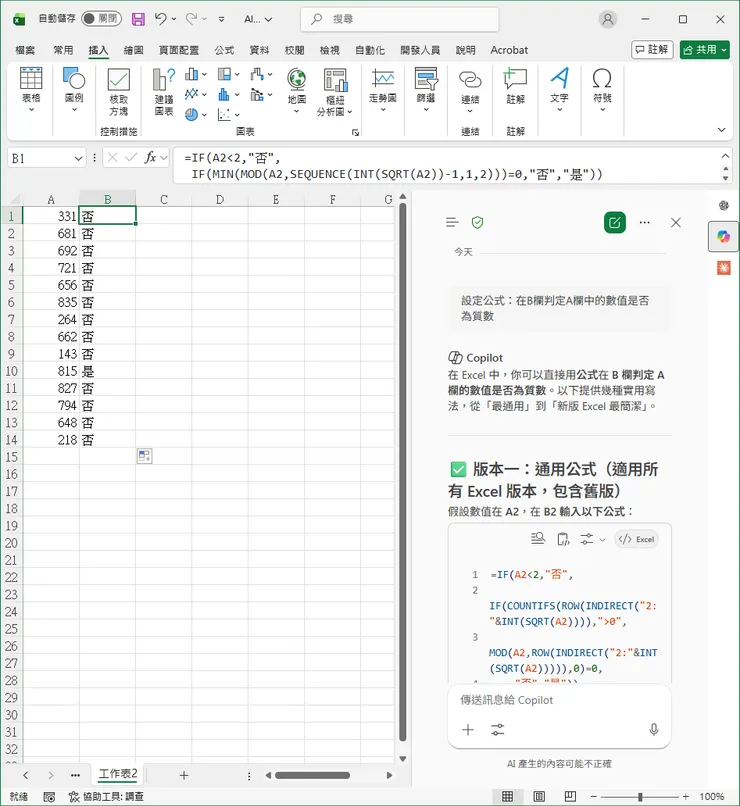Viewport: 740px width, 806px height.
Task: Select the 工作表2 sheet tab
Action: pyautogui.click(x=118, y=774)
